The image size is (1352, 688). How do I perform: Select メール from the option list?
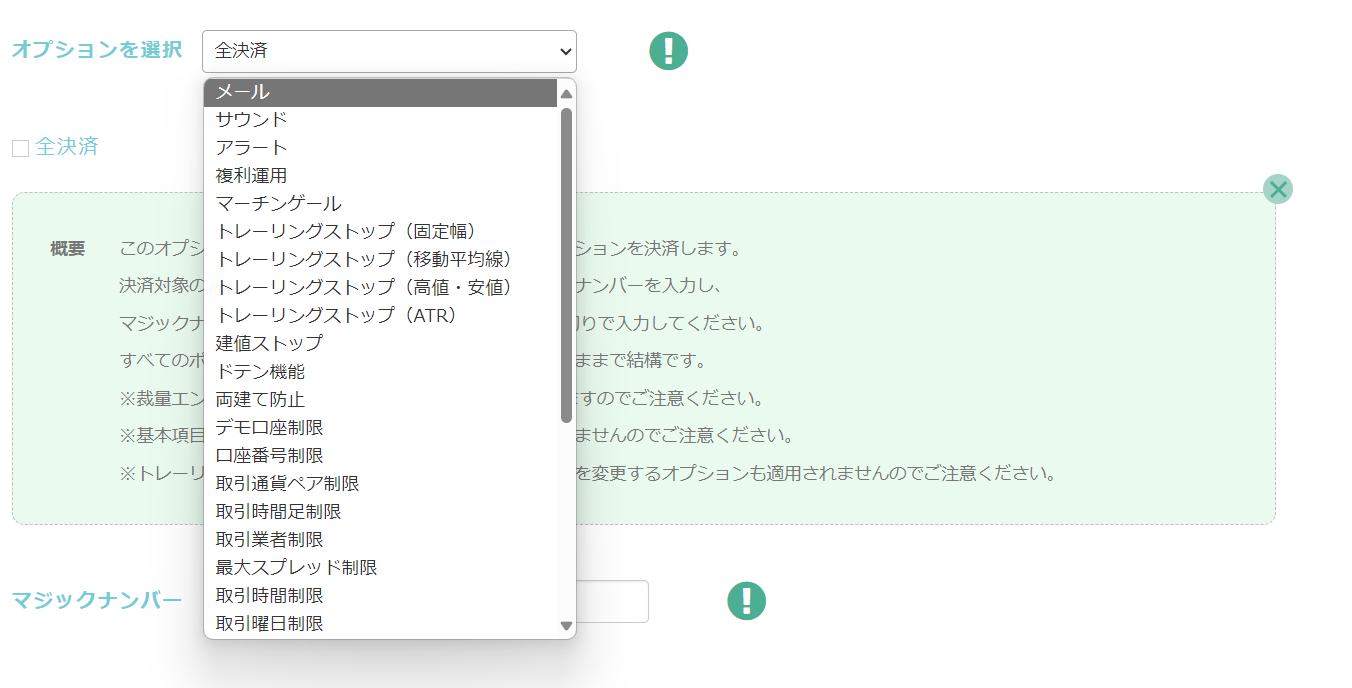380,92
